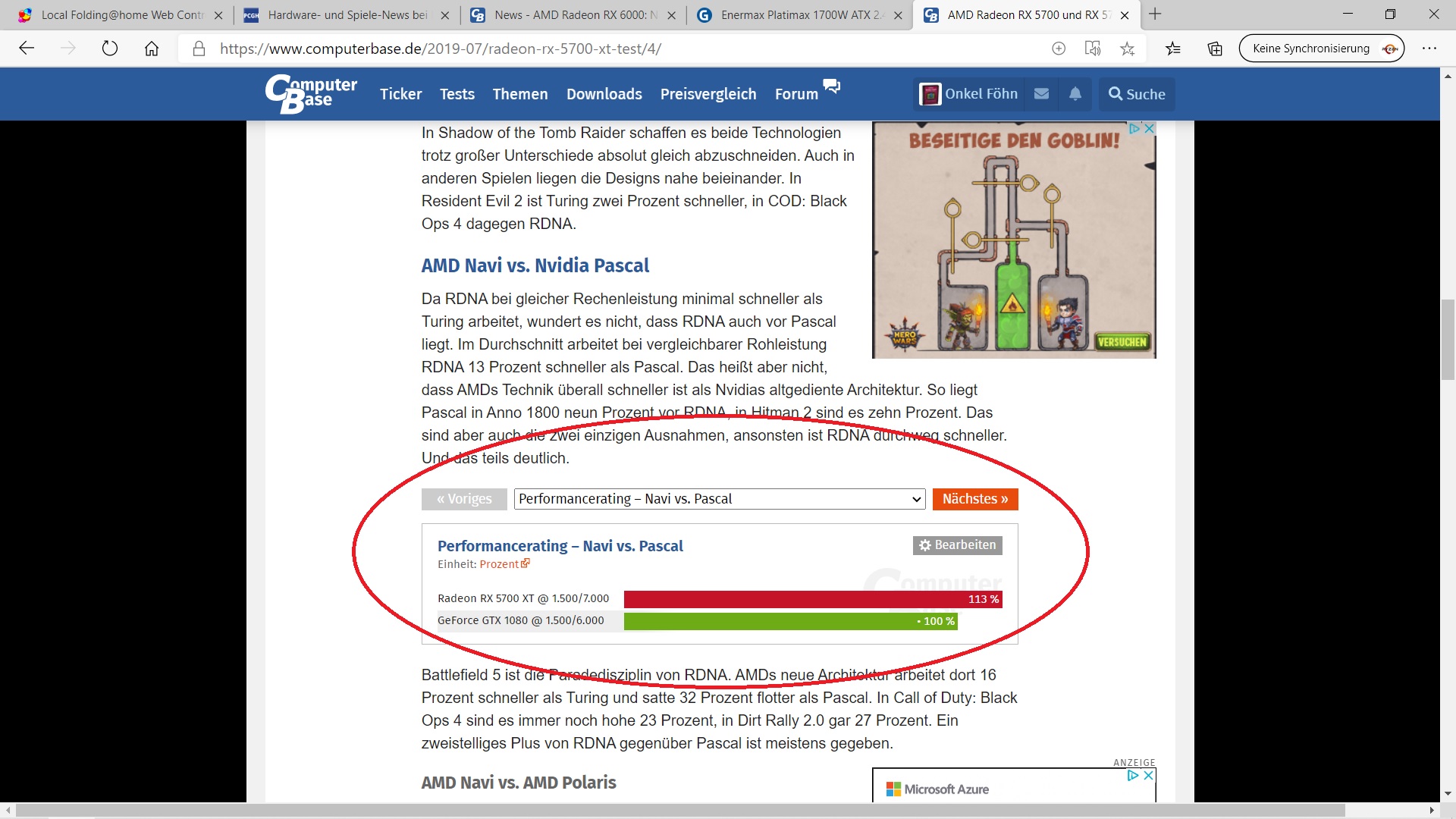The image size is (1456, 819).
Task: Click the red Radeon RX 5700 XT bar
Action: [x=811, y=599]
